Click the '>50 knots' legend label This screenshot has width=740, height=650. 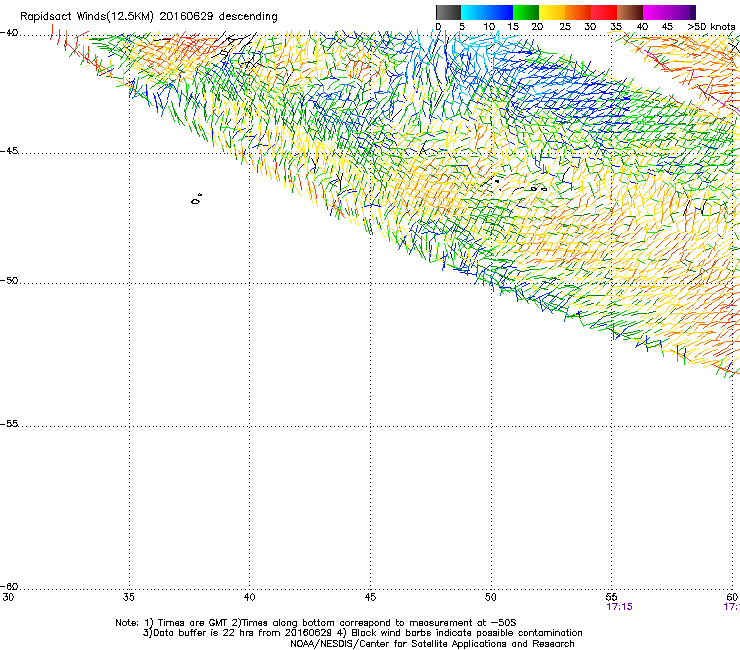[711, 27]
